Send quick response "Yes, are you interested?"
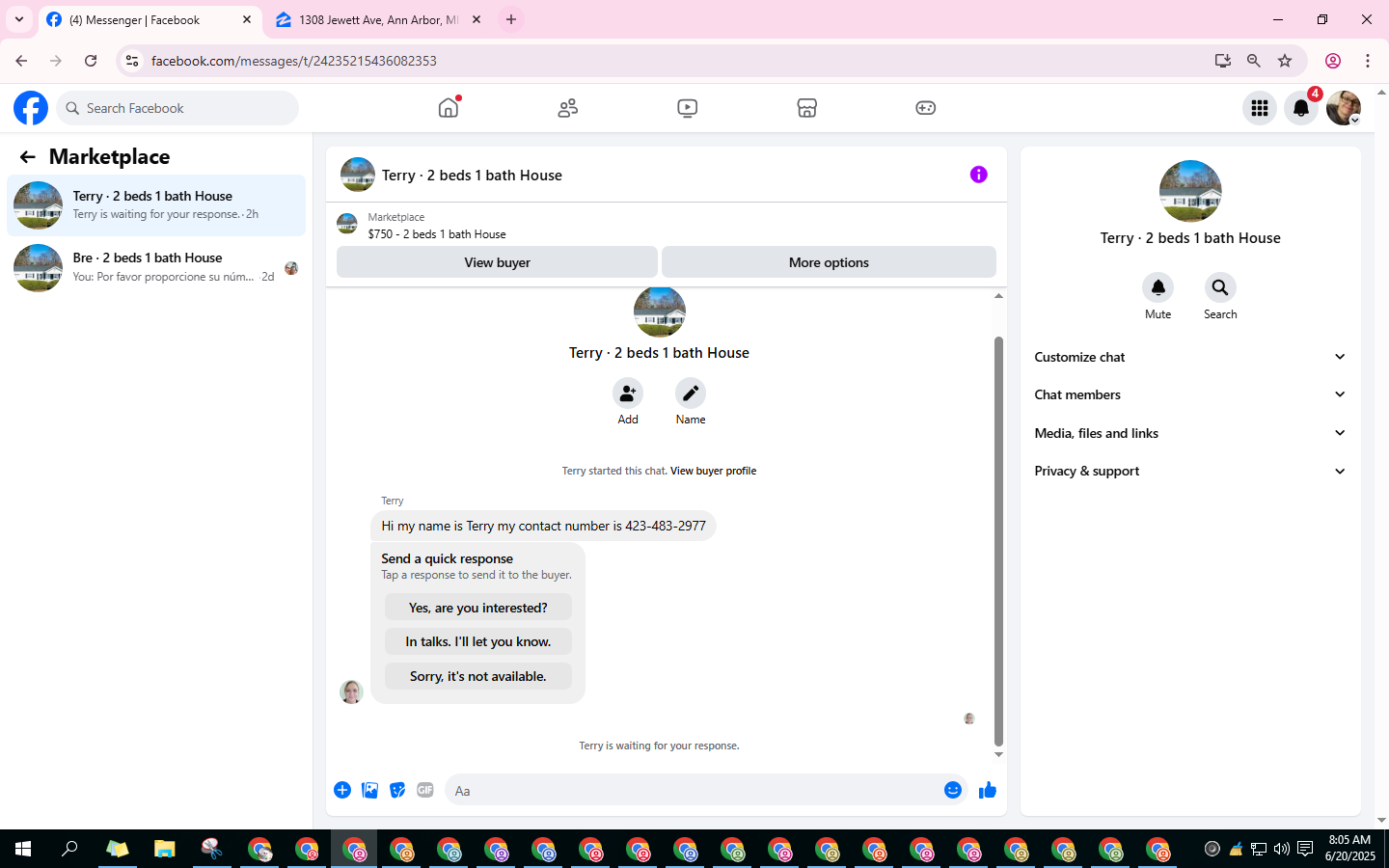1389x868 pixels. tap(478, 608)
